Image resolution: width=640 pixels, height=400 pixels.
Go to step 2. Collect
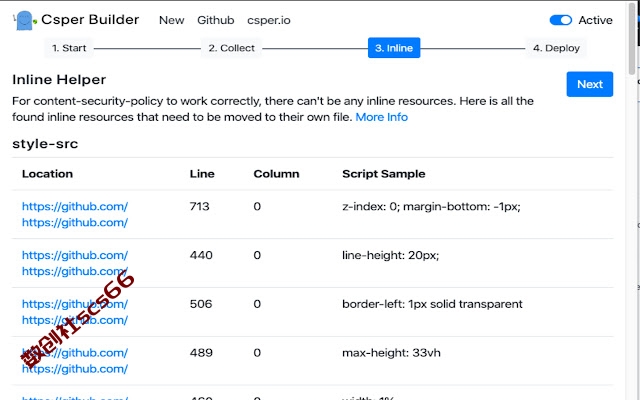[231, 48]
